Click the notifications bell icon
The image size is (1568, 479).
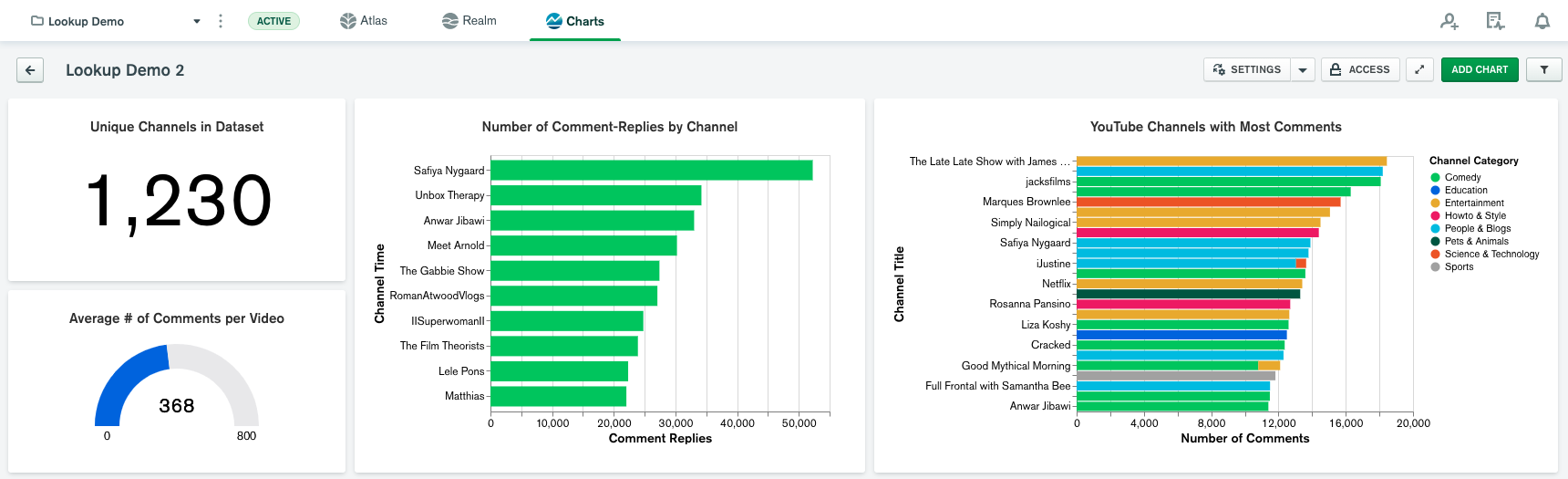1542,21
